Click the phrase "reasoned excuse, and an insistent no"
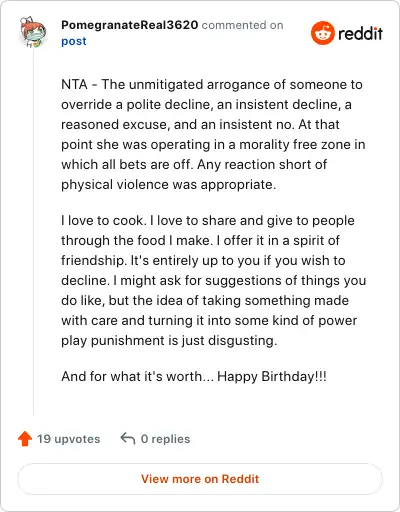 (178, 124)
